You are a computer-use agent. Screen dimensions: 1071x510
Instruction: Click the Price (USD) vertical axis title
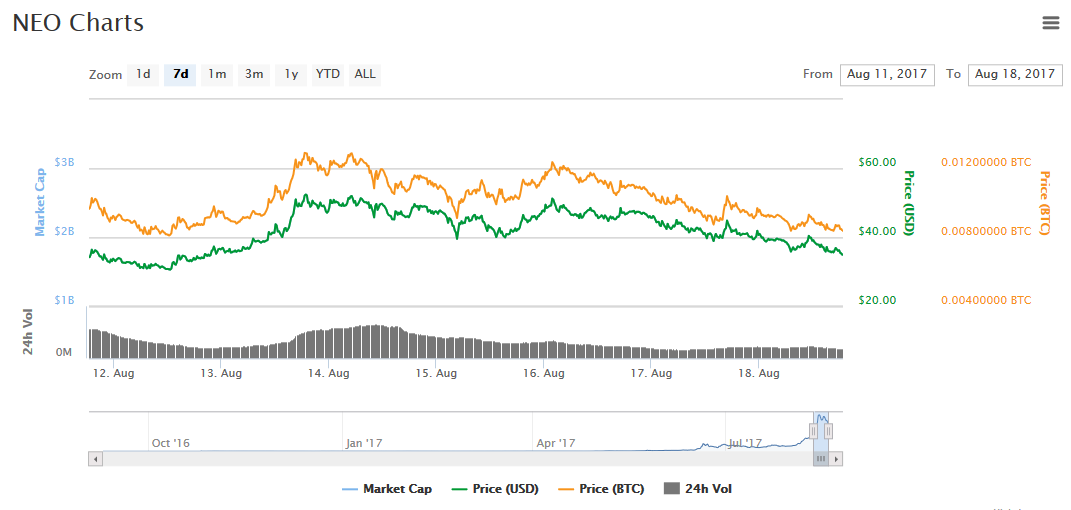(x=909, y=203)
